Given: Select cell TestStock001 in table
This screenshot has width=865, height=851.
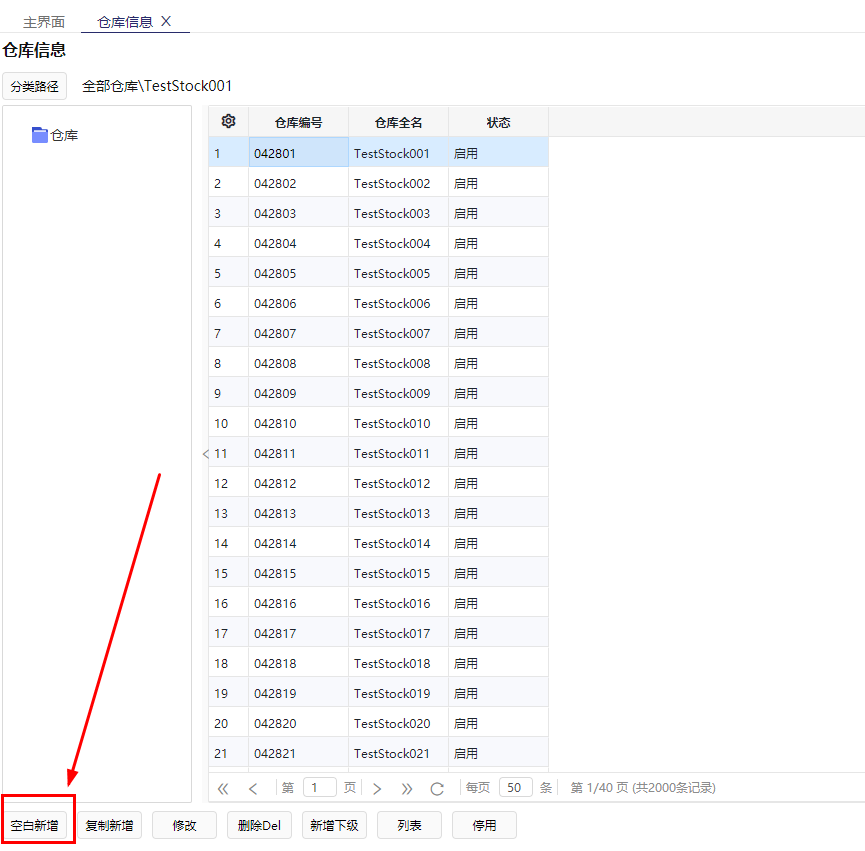Looking at the screenshot, I should point(398,153).
